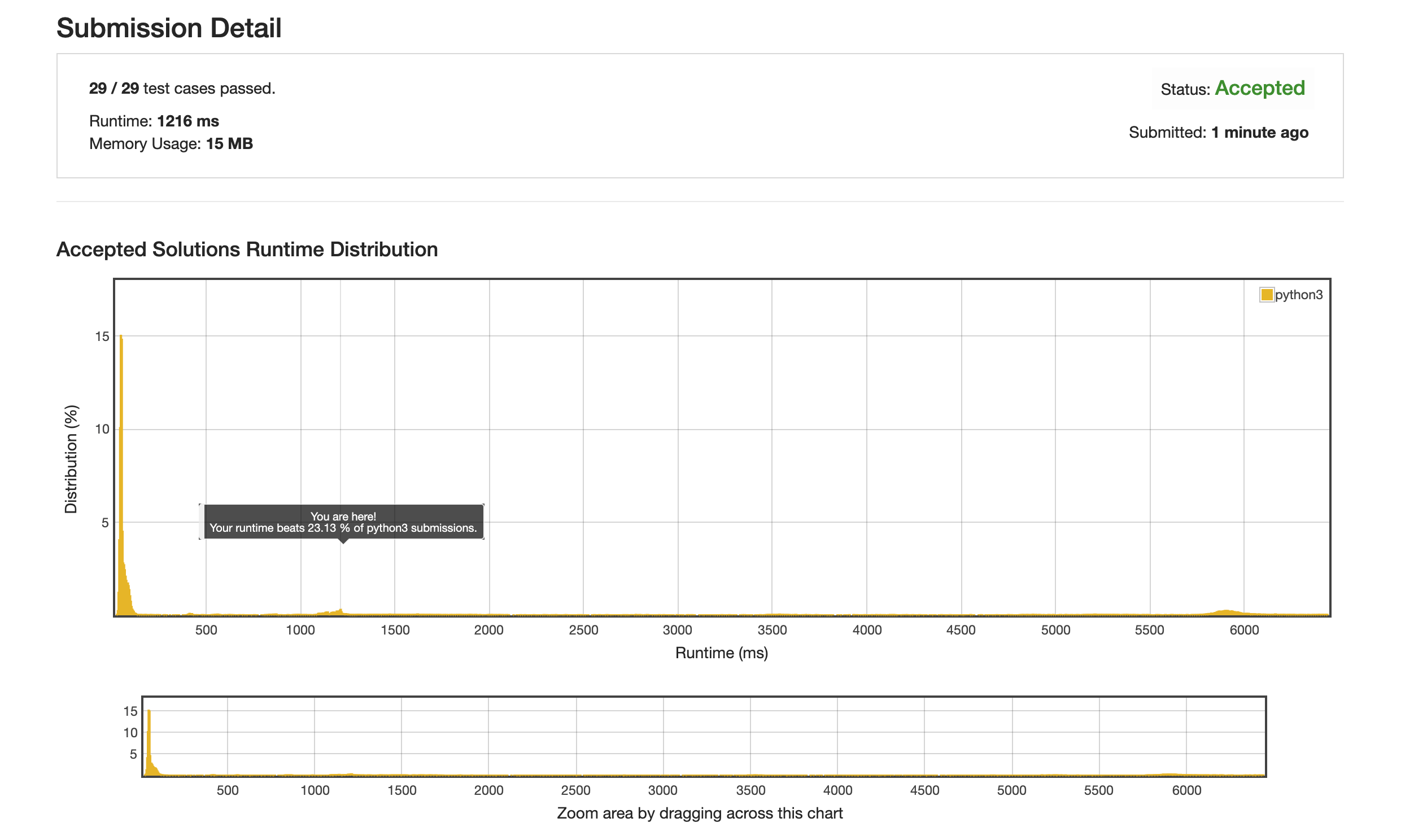The width and height of the screenshot is (1414, 840).
Task: Click the 4500 label under the overview chart
Action: [924, 791]
